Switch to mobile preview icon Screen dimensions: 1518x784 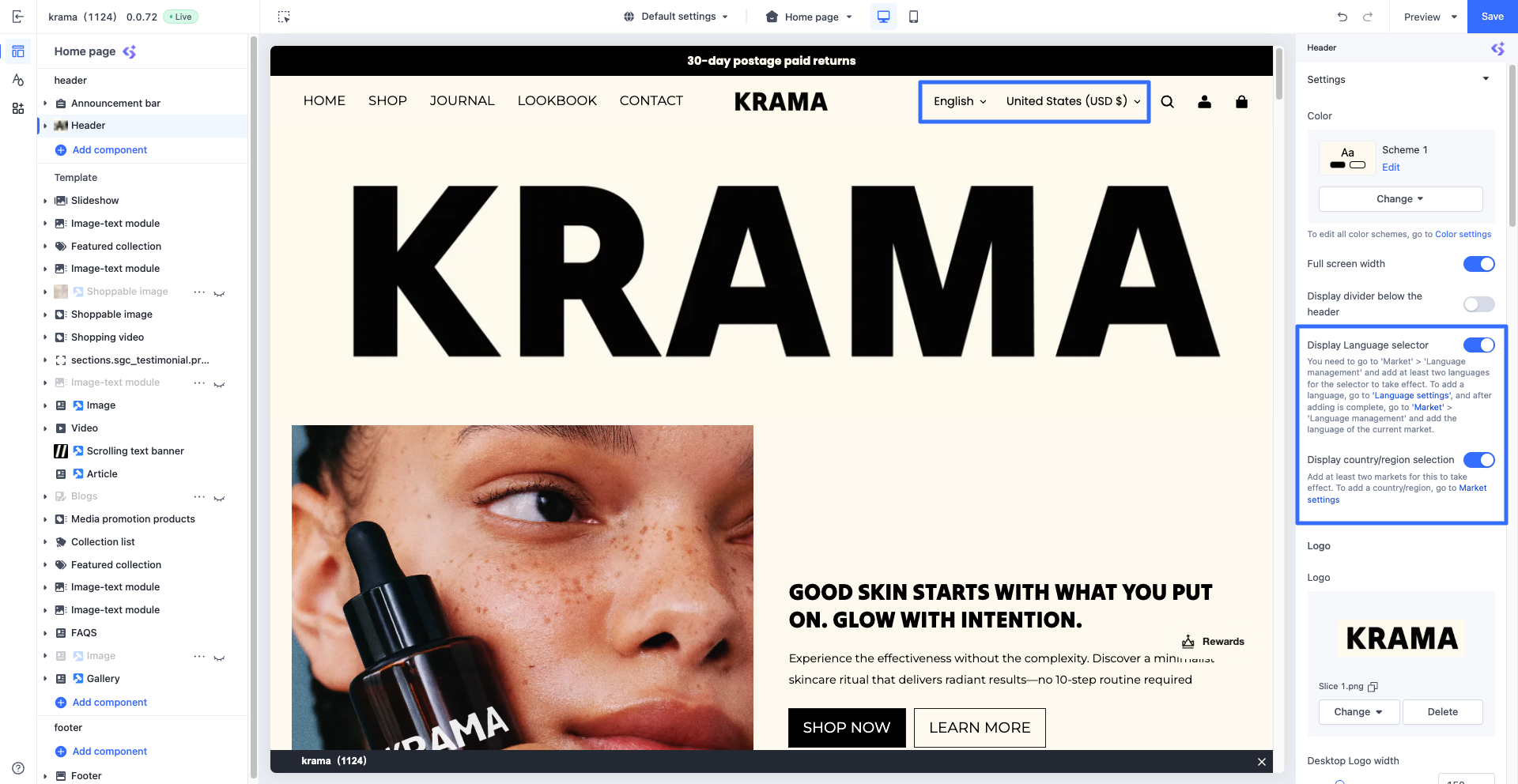(913, 17)
